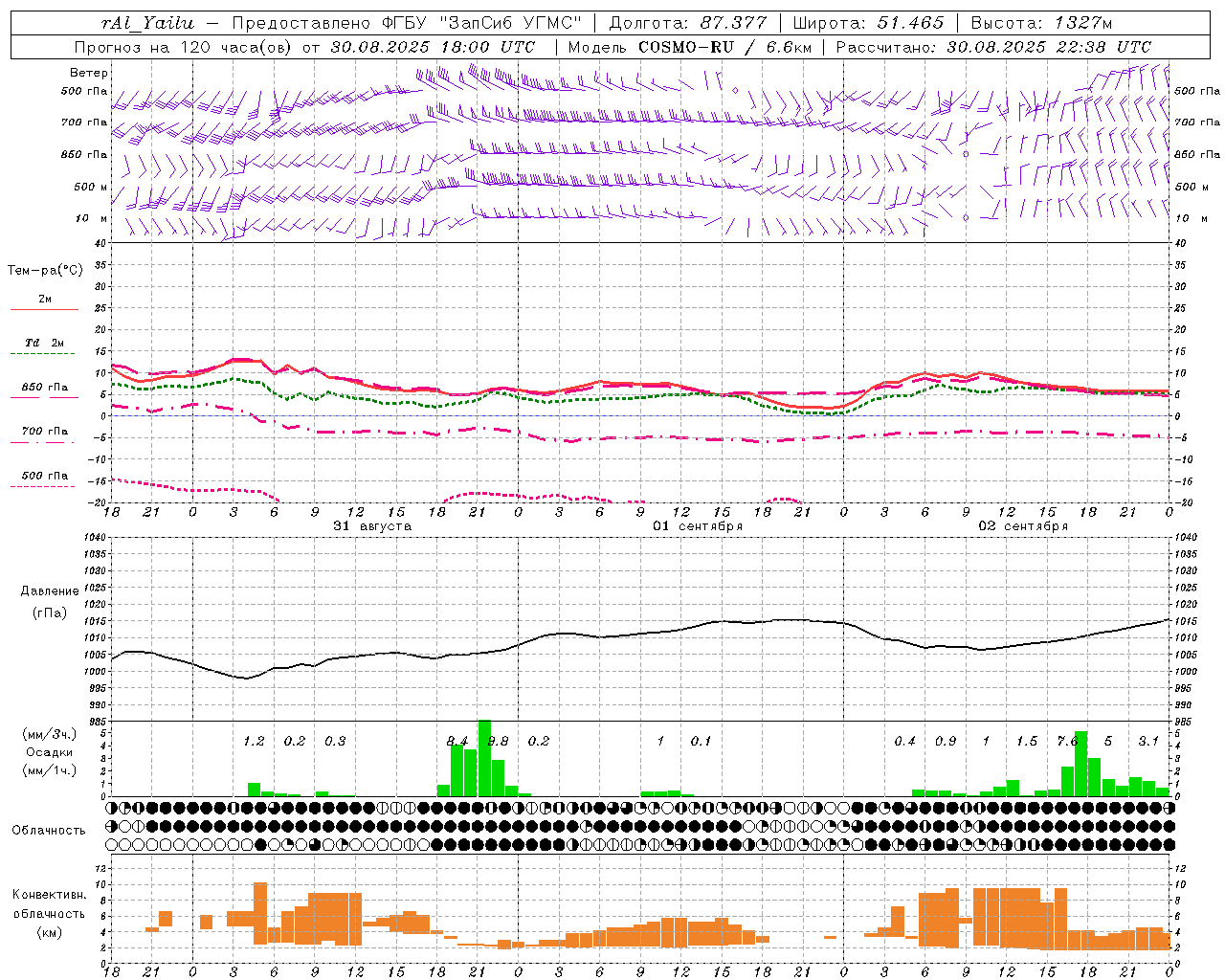The width and height of the screenshot is (1225, 980).
Task: Click the precipitation value 1.2
Action: pos(254,742)
